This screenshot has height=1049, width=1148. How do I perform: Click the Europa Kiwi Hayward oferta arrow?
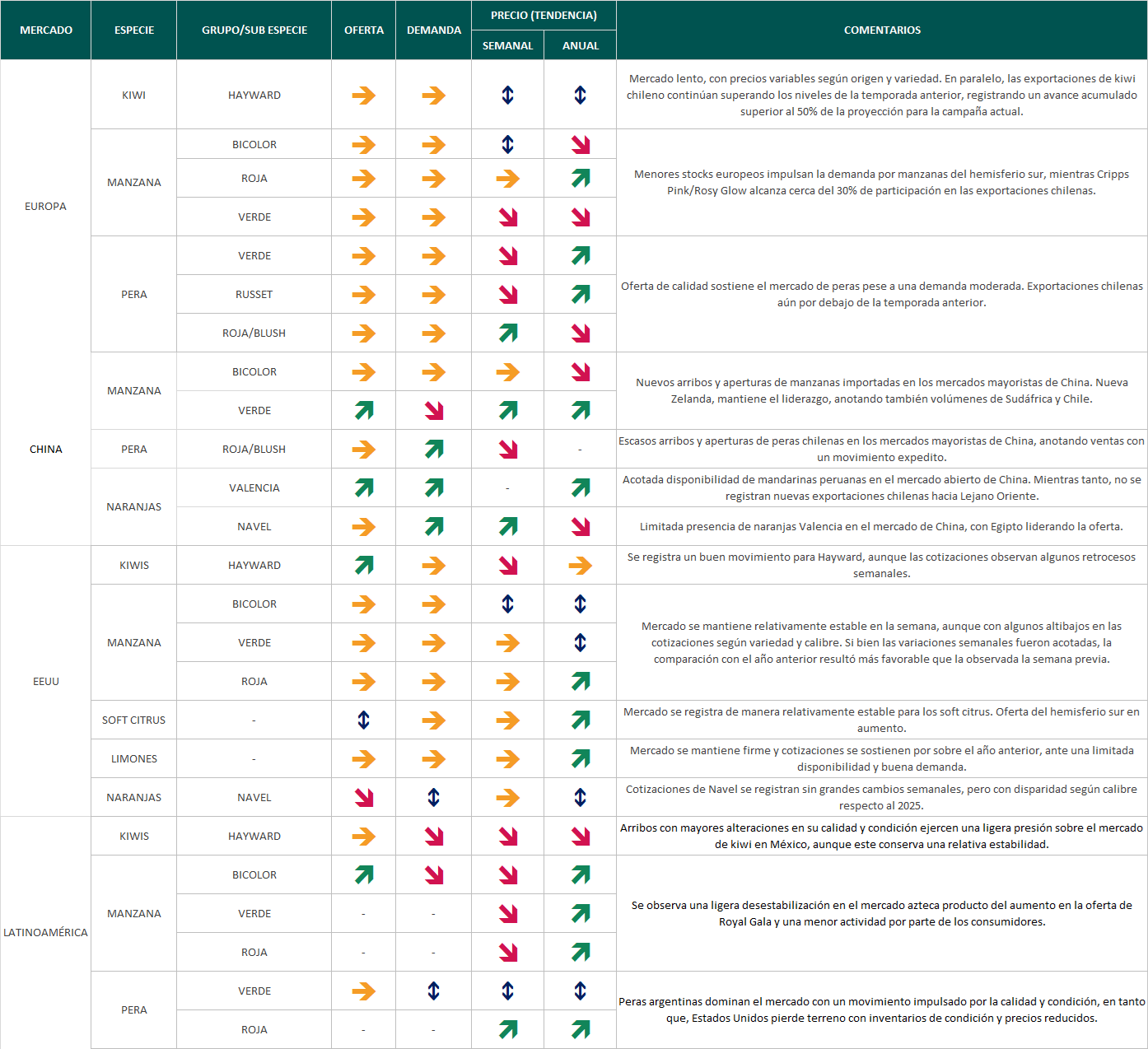(363, 96)
